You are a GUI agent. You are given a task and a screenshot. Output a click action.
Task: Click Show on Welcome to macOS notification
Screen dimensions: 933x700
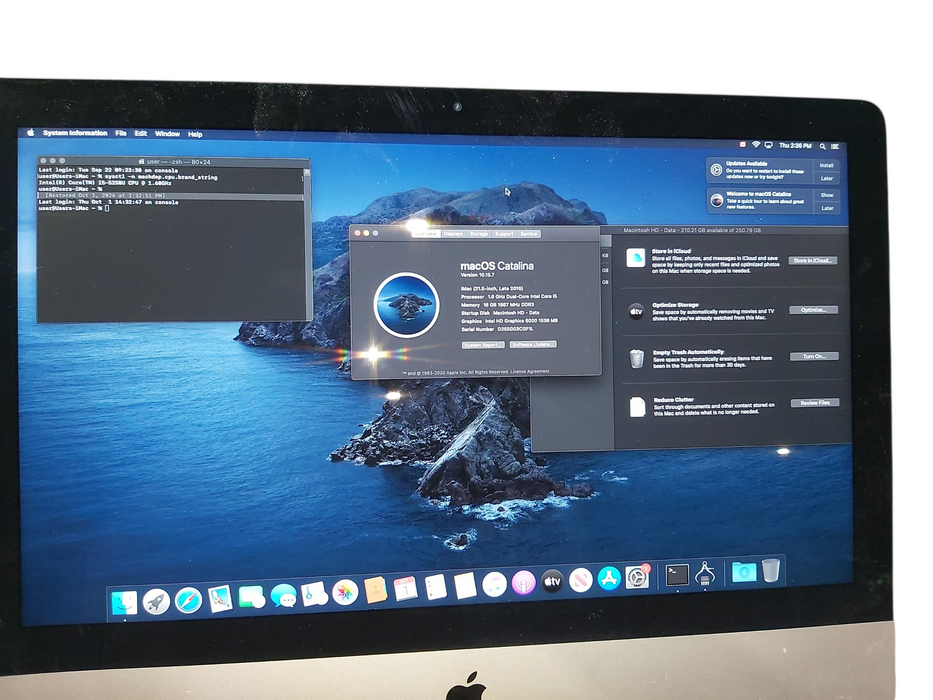coord(827,195)
